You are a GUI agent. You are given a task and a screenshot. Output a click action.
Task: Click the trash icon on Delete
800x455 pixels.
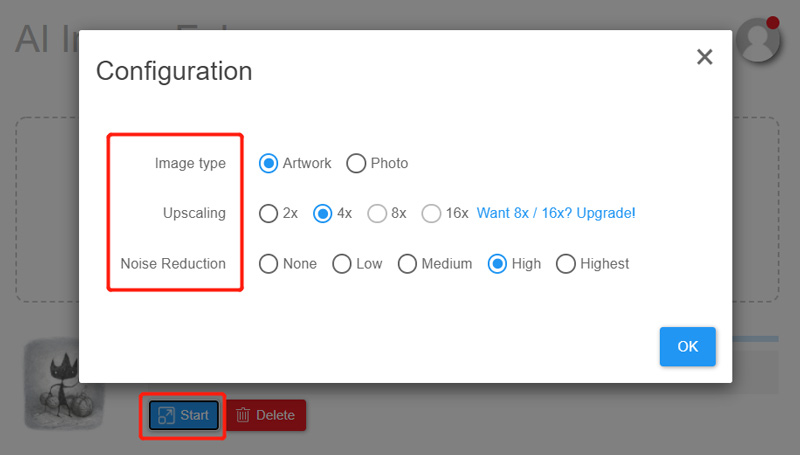pyautogui.click(x=243, y=415)
